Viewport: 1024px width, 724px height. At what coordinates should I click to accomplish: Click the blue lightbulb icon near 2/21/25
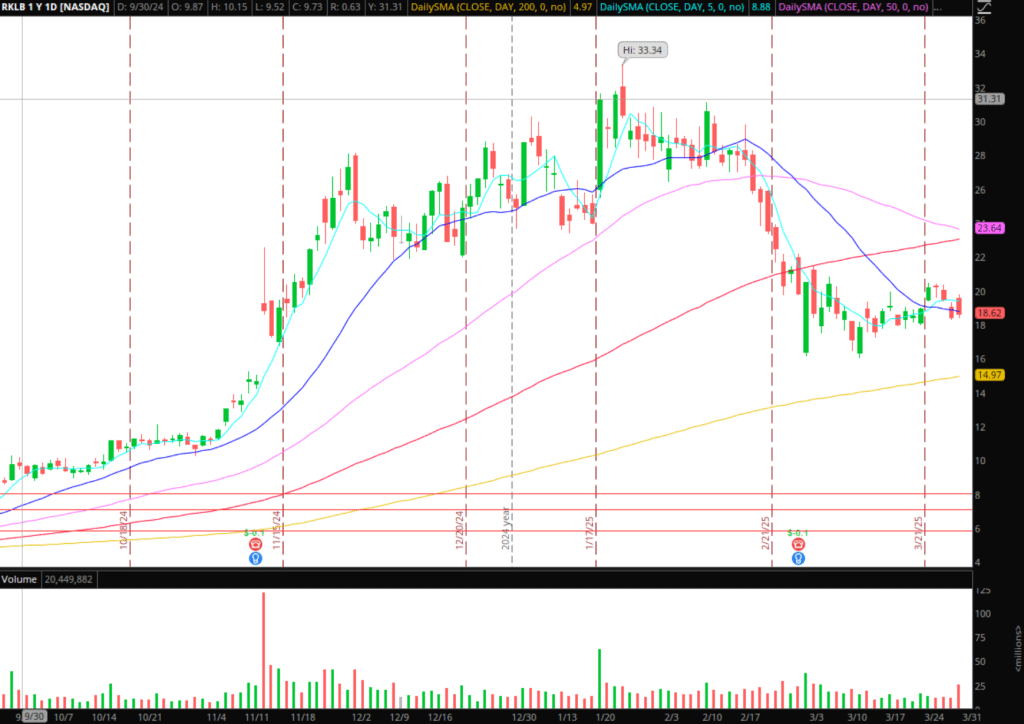point(798,558)
